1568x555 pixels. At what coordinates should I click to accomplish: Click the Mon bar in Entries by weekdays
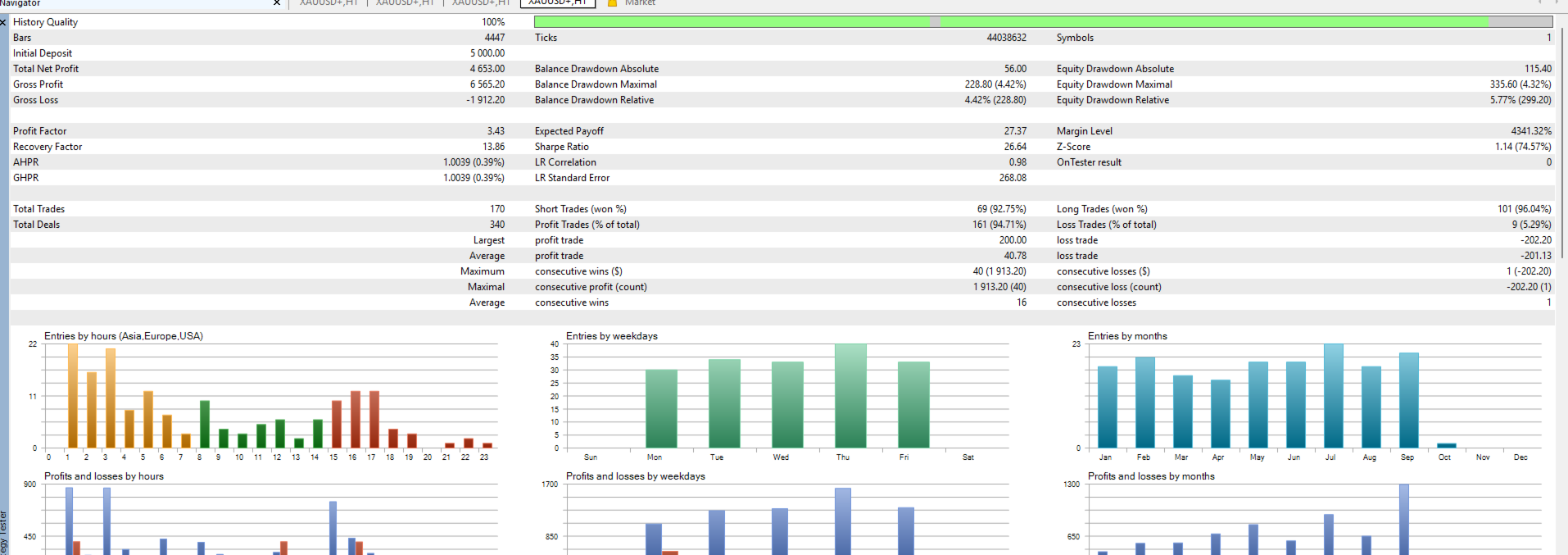(x=661, y=408)
